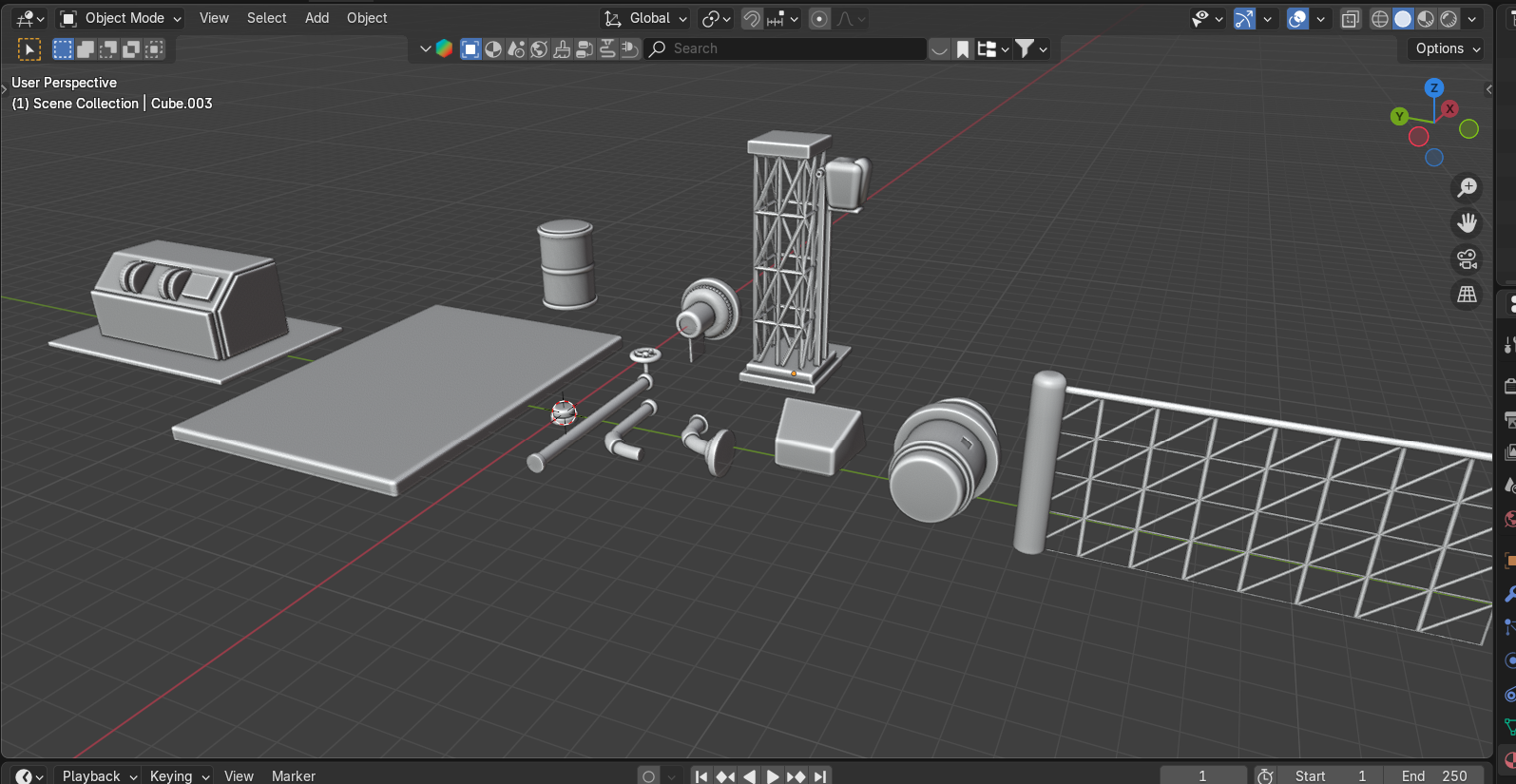The width and height of the screenshot is (1516, 784).
Task: Jump to first frame in timeline
Action: [x=701, y=776]
